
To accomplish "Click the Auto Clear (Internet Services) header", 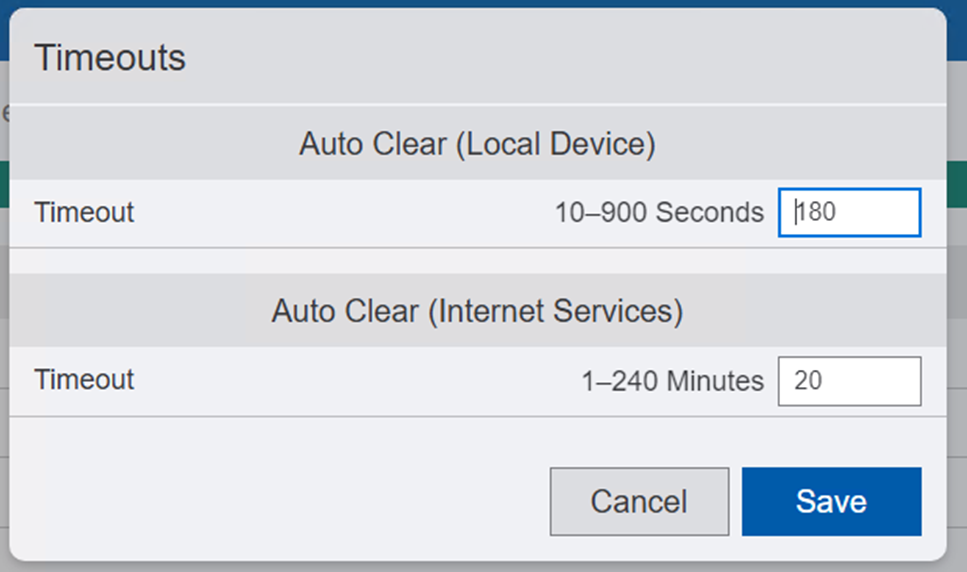I will click(477, 312).
